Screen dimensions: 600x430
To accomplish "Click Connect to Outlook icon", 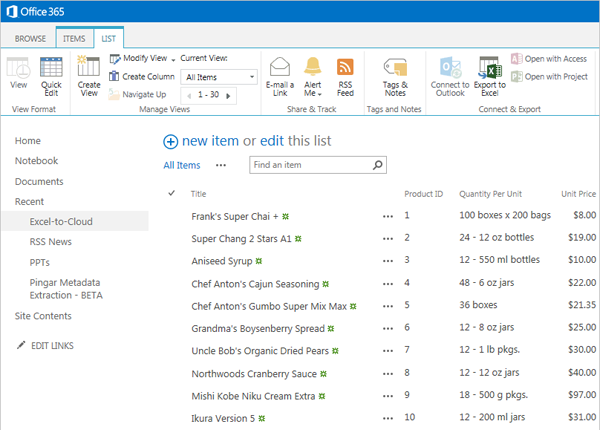I will (x=450, y=75).
